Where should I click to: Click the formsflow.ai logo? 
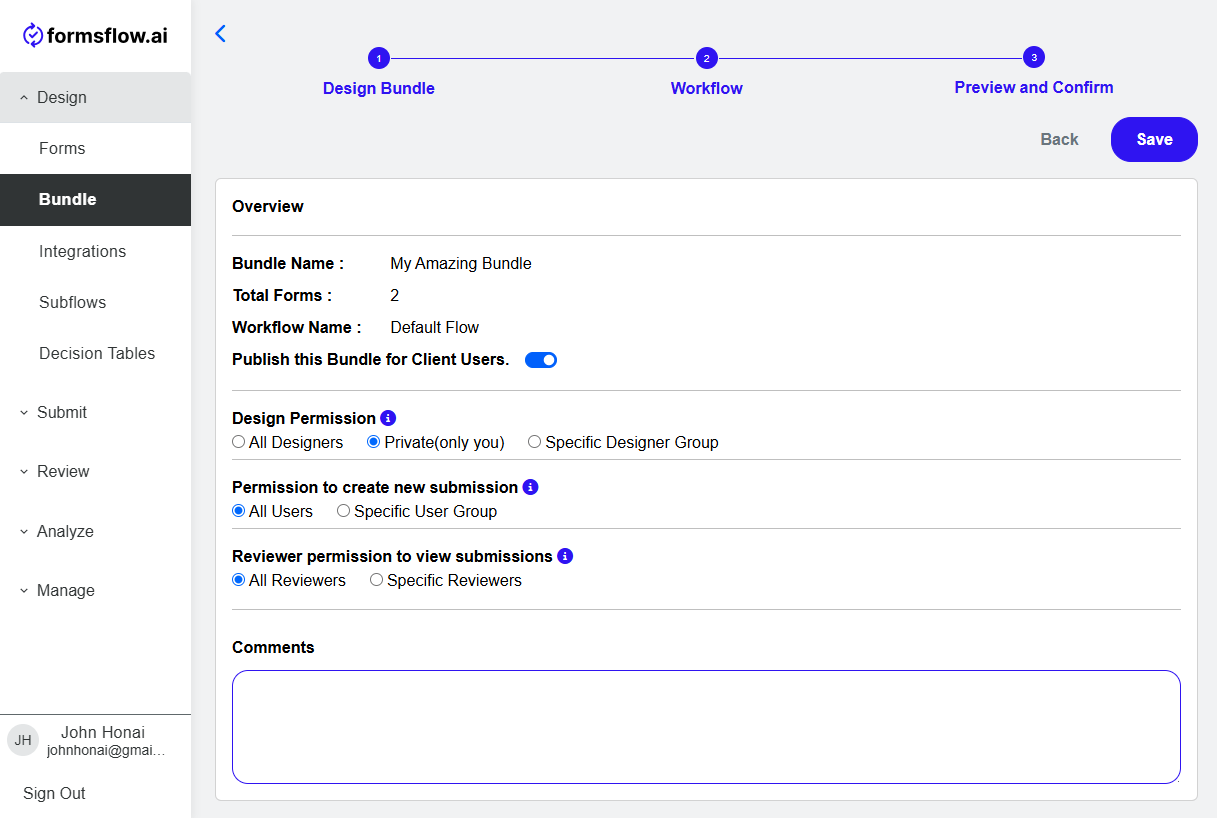(95, 36)
